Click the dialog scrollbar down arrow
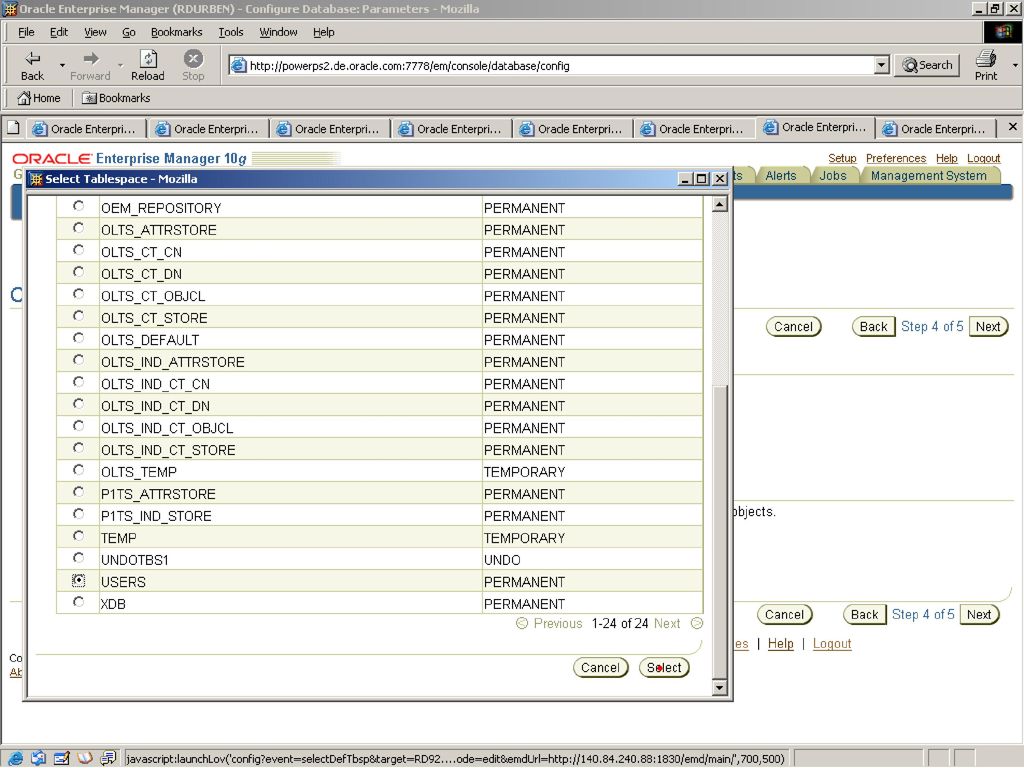The width and height of the screenshot is (1024, 768). coord(720,687)
